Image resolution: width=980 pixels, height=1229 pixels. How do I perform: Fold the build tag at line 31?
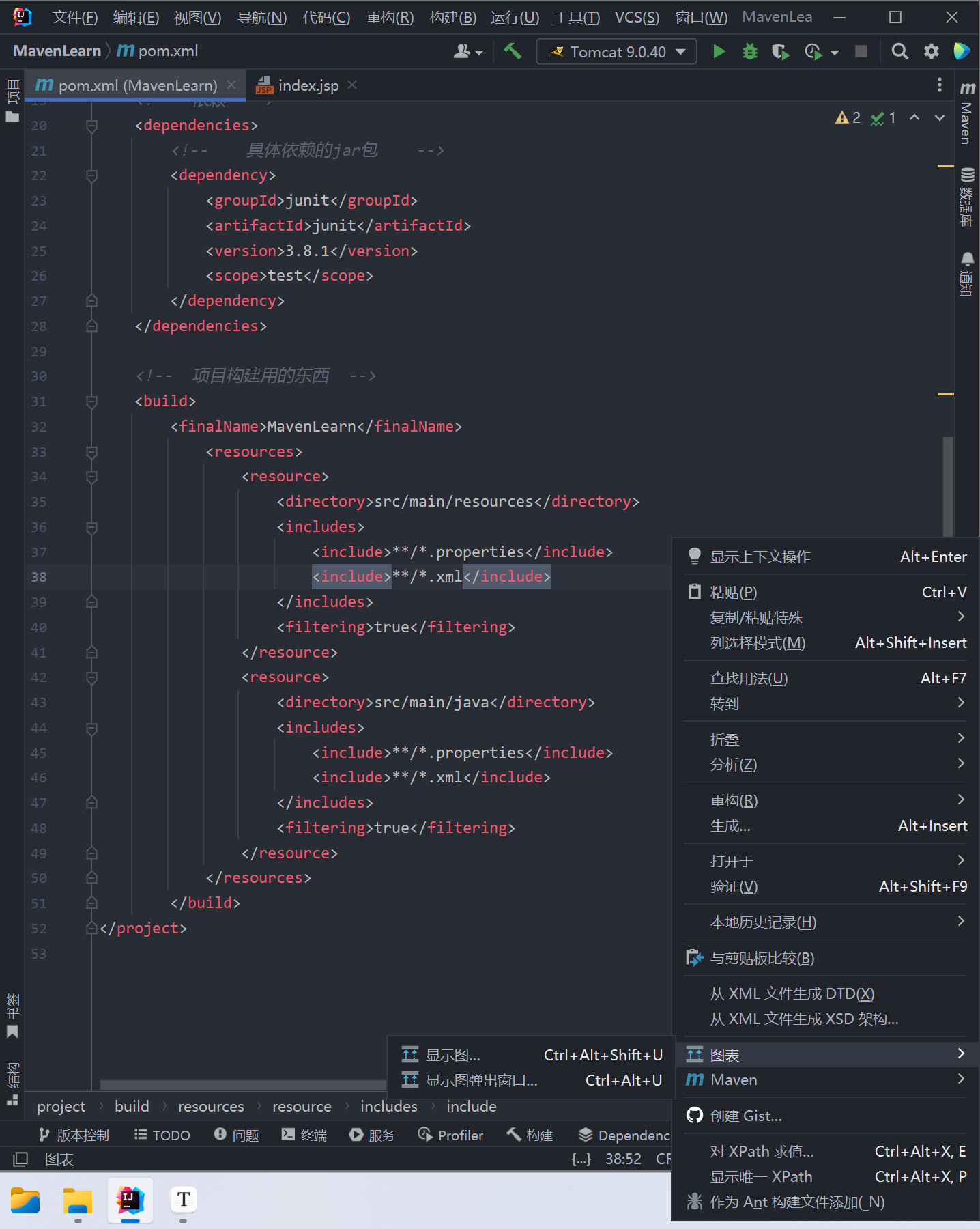click(91, 401)
